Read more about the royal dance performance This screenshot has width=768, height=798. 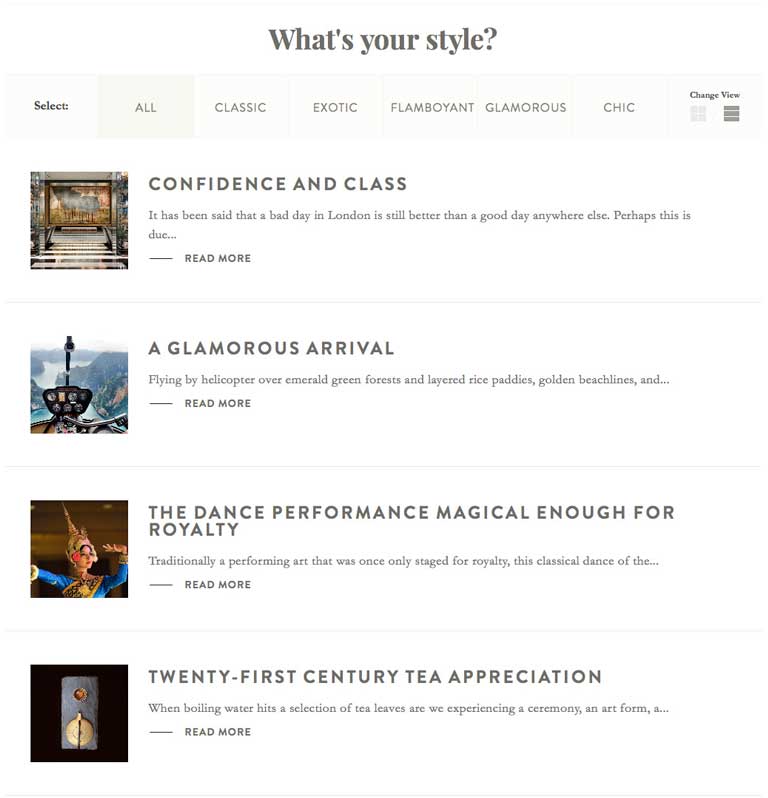217,585
